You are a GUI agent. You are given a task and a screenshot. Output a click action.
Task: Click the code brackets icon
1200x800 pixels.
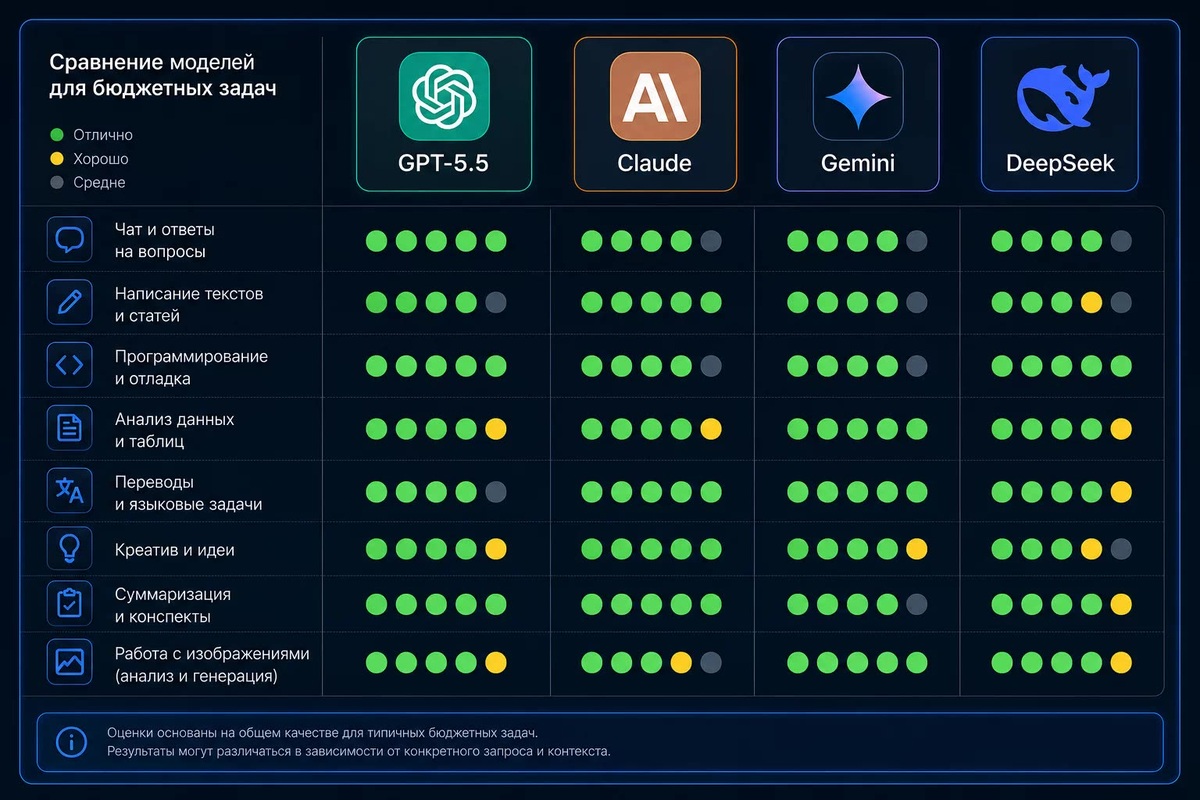pos(70,365)
